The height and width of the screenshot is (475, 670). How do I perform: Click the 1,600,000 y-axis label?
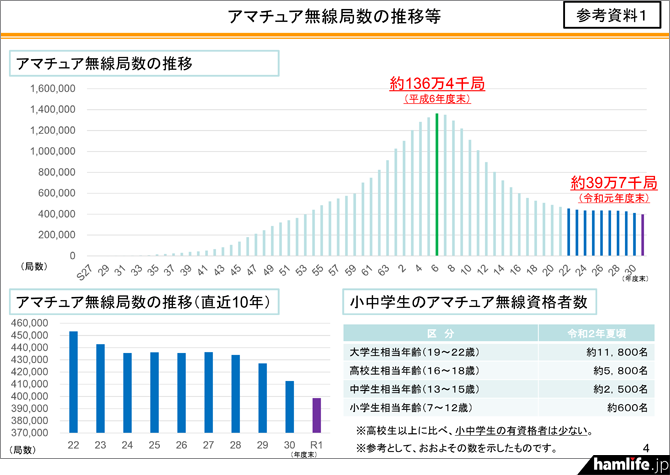[x=55, y=88]
